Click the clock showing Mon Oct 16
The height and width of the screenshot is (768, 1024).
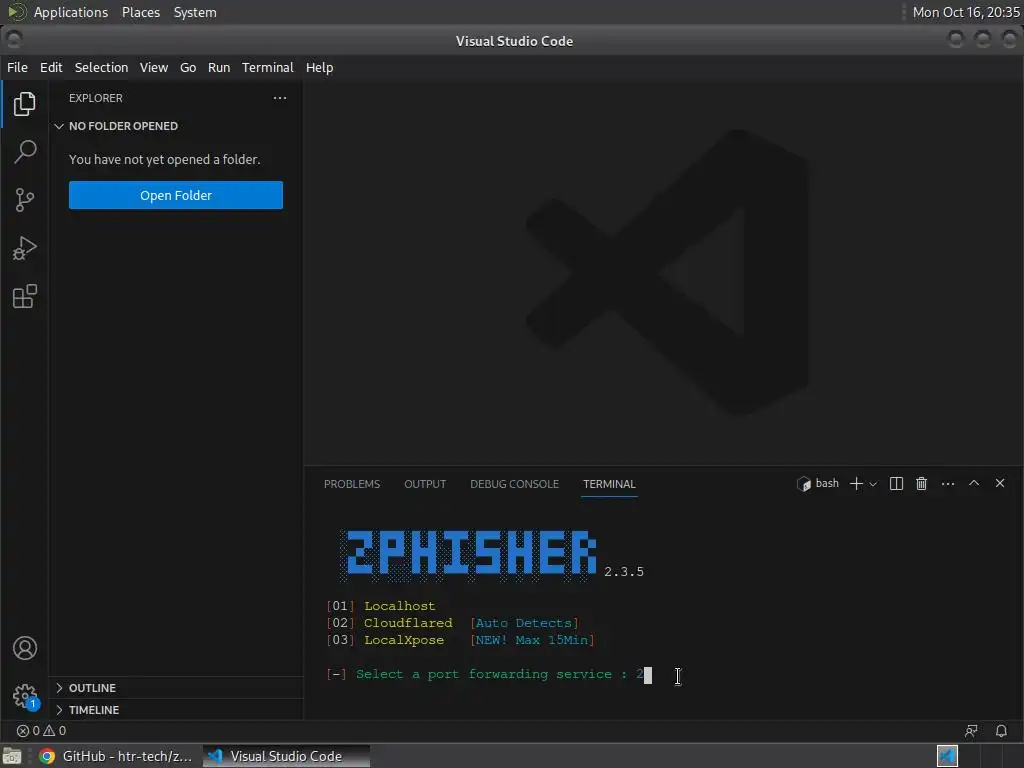click(x=966, y=12)
